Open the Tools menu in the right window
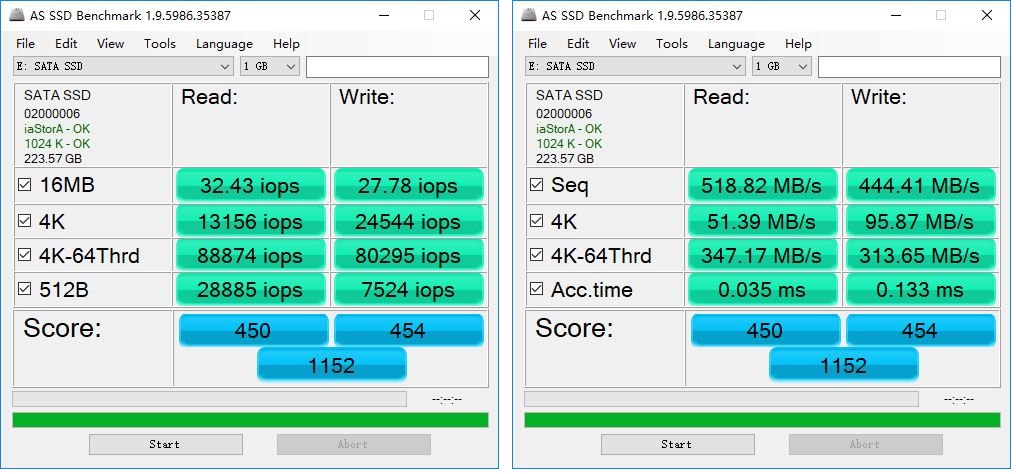The height and width of the screenshot is (474, 1016). 672,43
